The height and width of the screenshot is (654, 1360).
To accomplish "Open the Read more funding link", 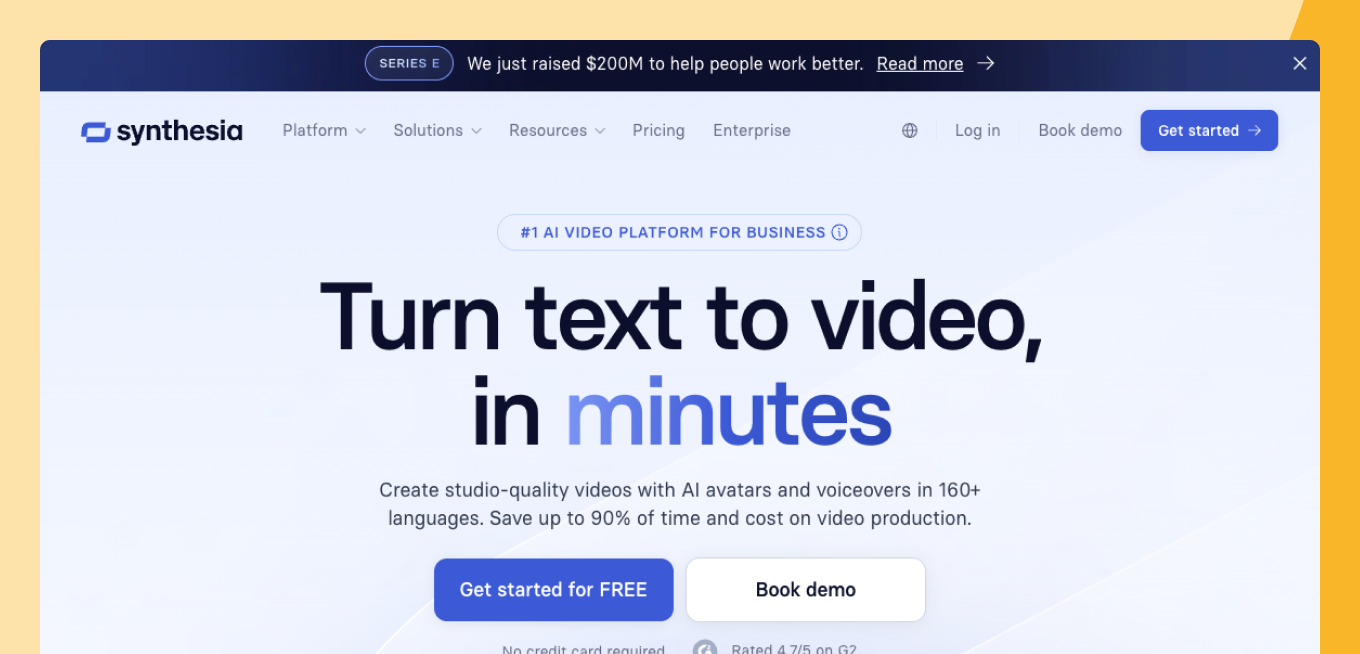I will point(920,64).
